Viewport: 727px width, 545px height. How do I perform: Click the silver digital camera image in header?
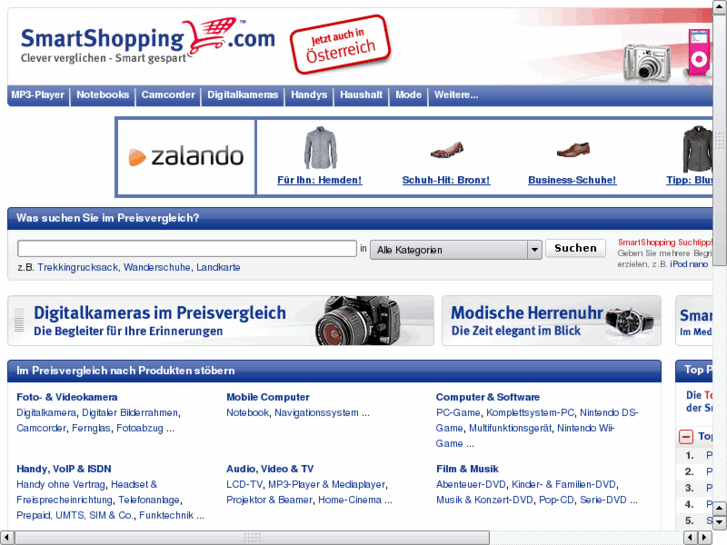coord(648,63)
